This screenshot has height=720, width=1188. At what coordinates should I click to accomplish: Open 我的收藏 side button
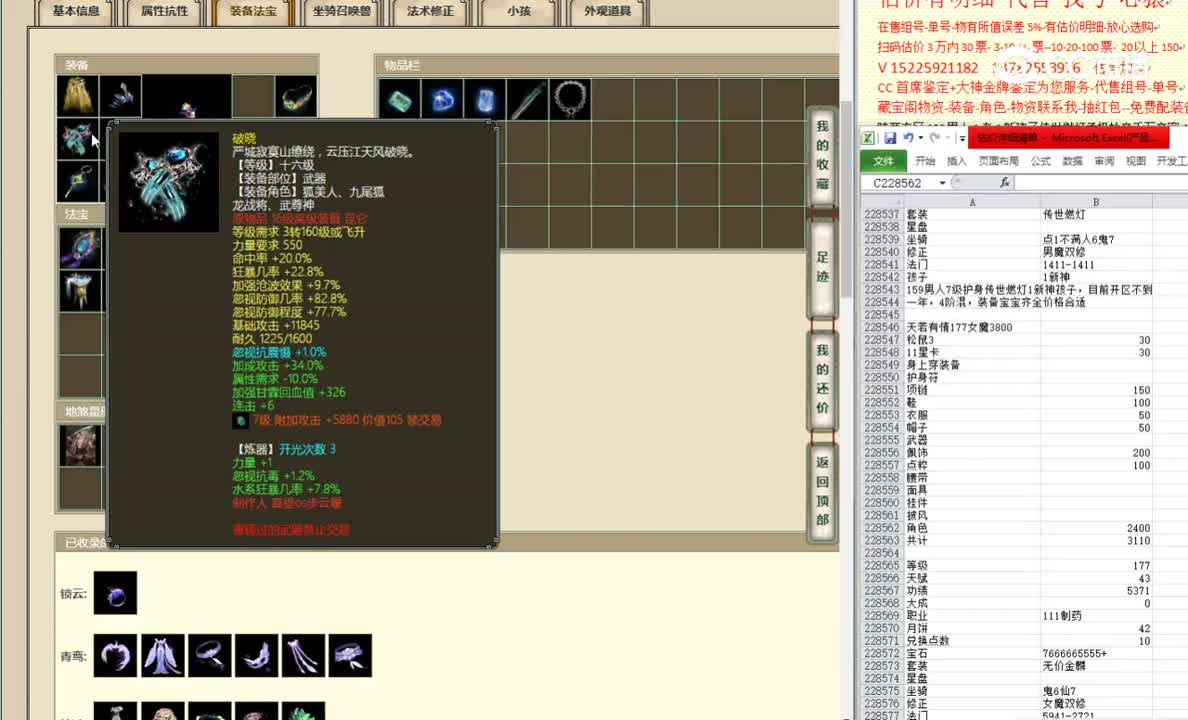[x=823, y=155]
